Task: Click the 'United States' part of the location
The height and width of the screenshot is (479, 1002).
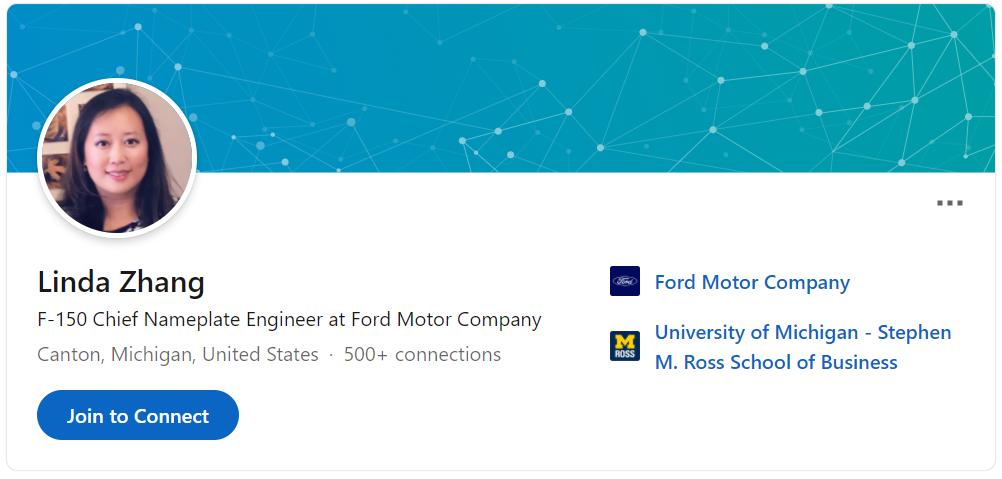Action: 260,354
